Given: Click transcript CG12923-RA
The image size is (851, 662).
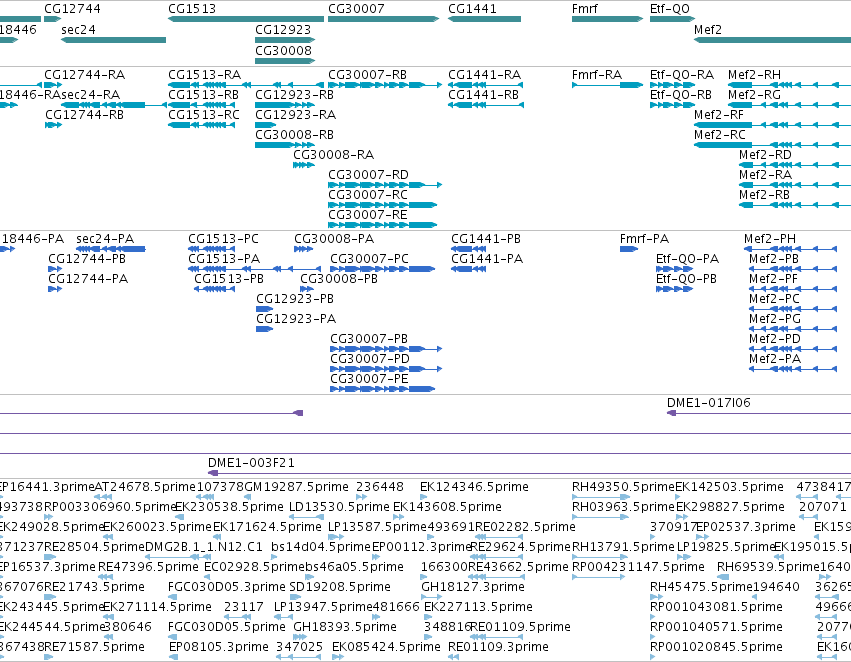Looking at the screenshot, I should point(296,114).
